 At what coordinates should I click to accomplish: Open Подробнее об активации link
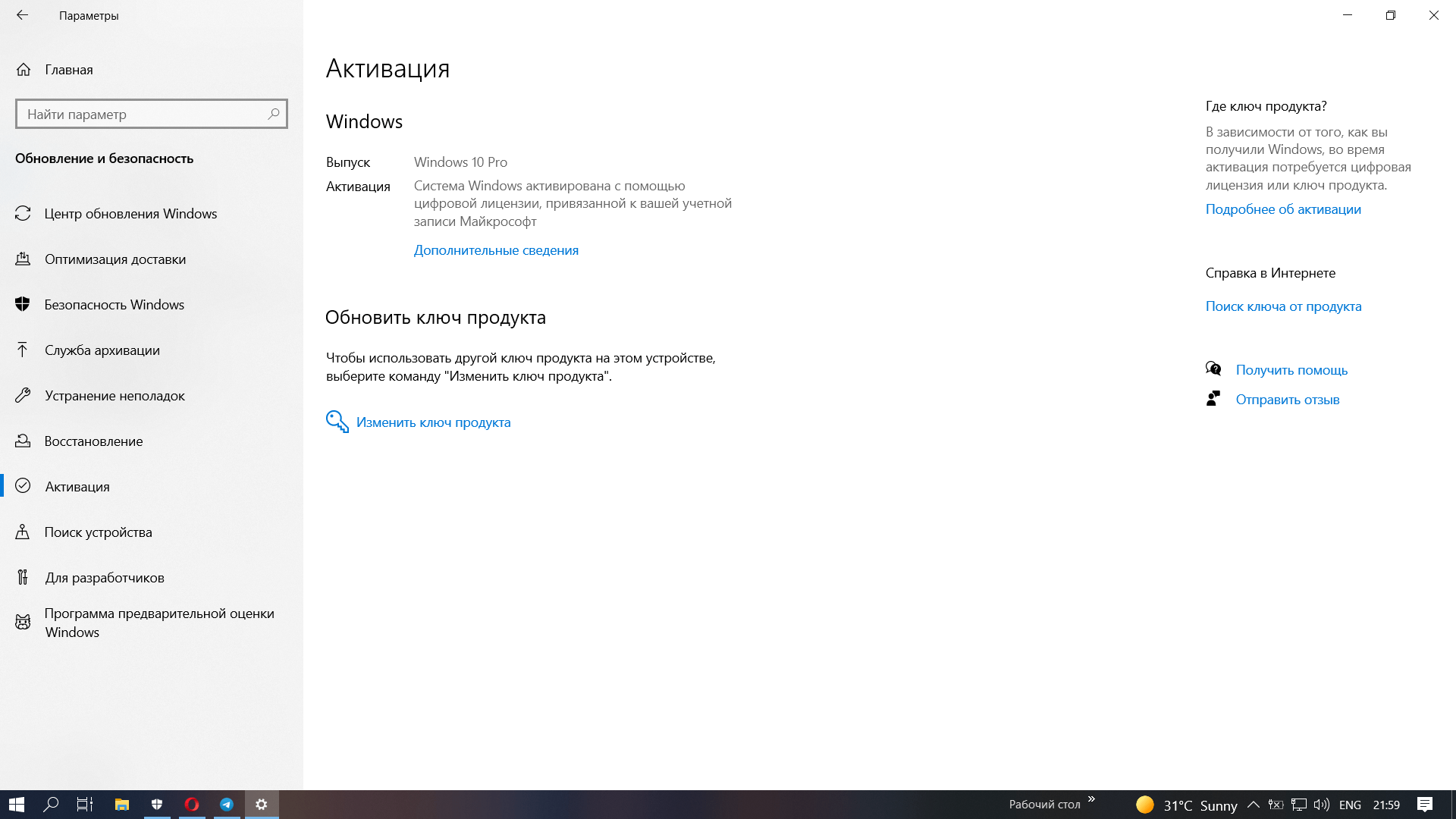1283,209
